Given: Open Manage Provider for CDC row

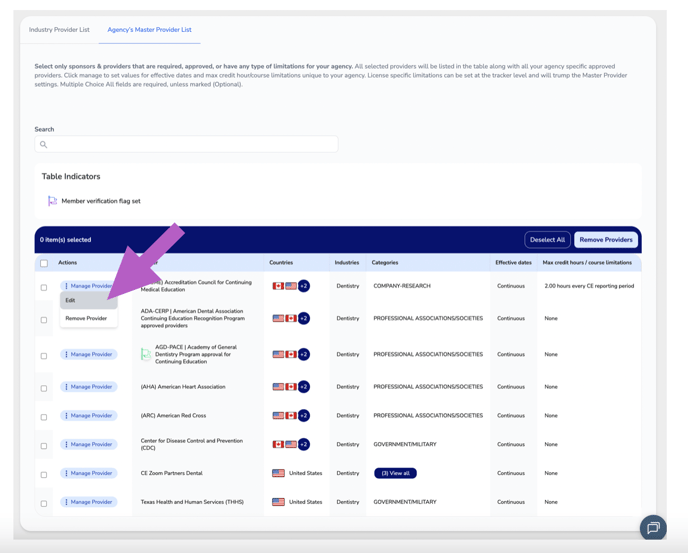Looking at the screenshot, I should coord(89,444).
